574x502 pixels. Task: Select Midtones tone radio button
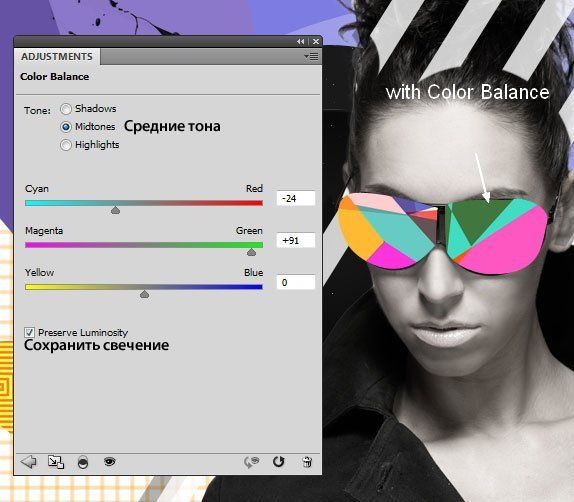click(66, 127)
